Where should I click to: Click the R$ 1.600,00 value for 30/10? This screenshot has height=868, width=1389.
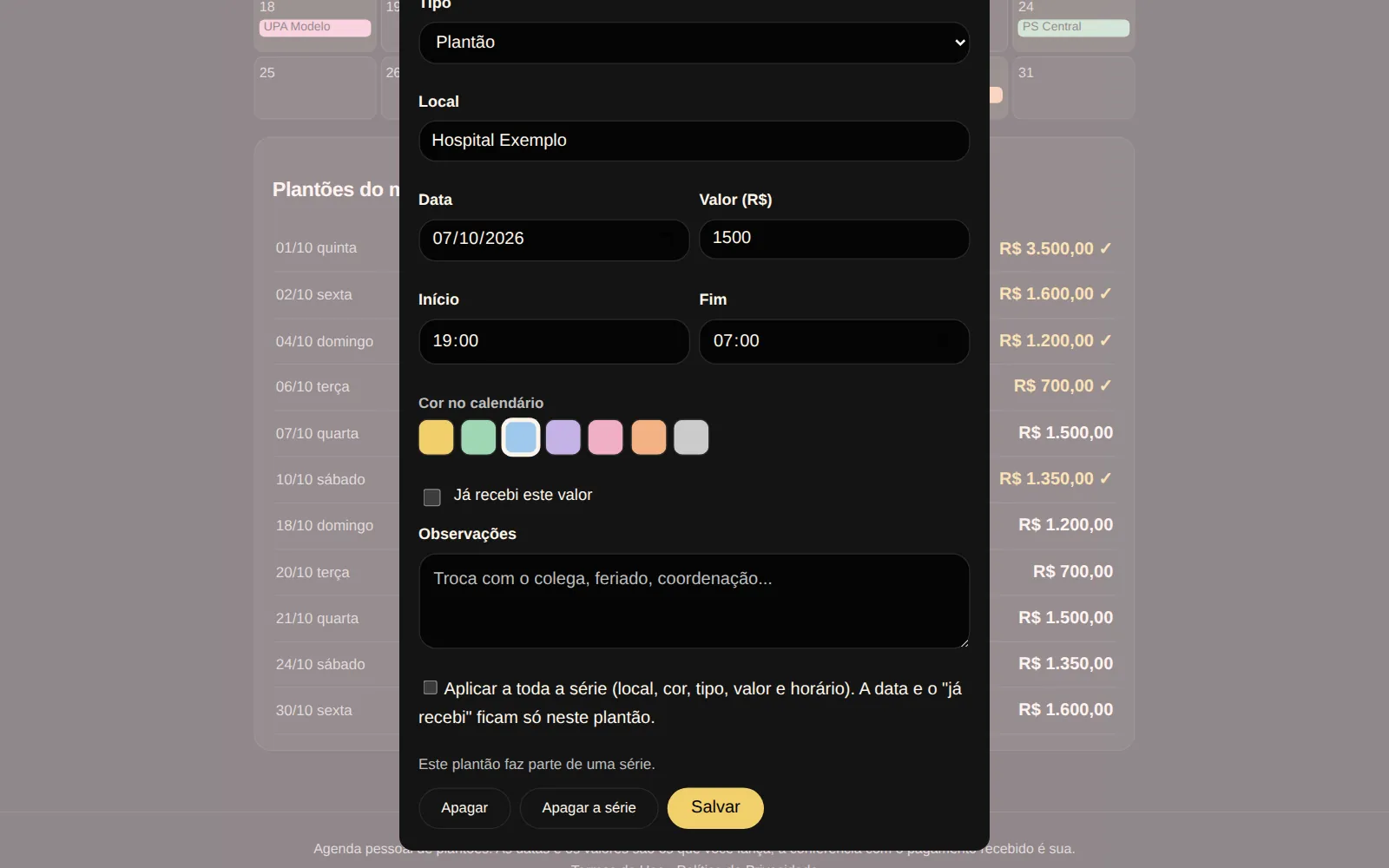coord(1065,710)
